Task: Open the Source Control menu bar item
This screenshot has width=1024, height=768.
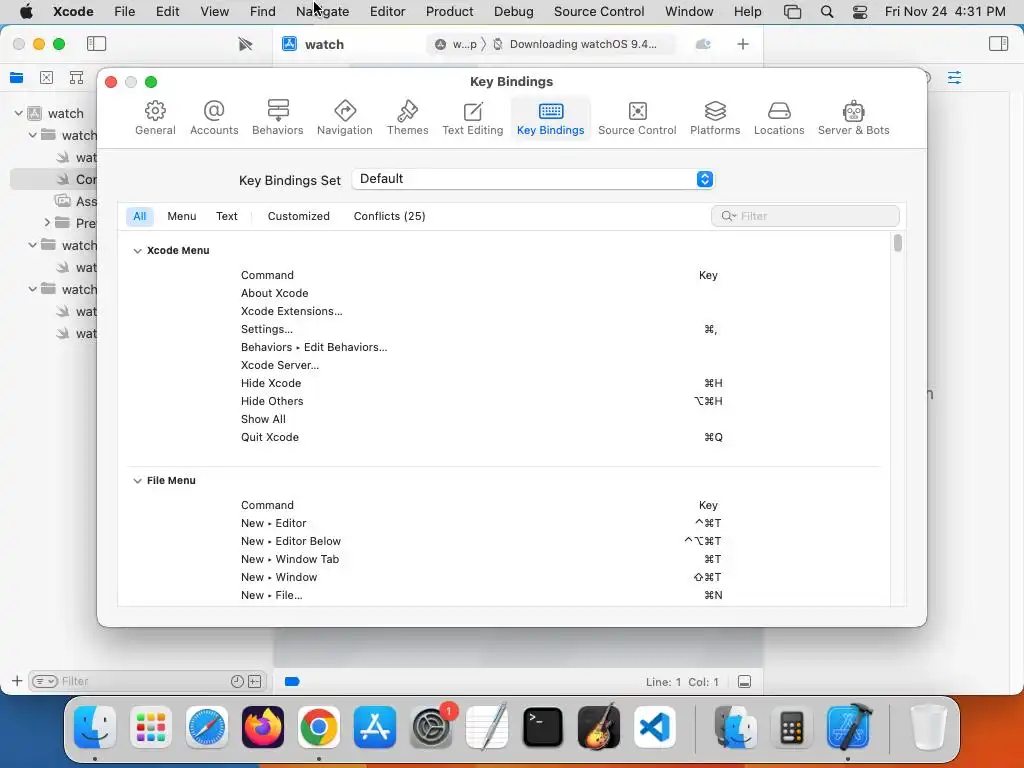Action: [599, 11]
